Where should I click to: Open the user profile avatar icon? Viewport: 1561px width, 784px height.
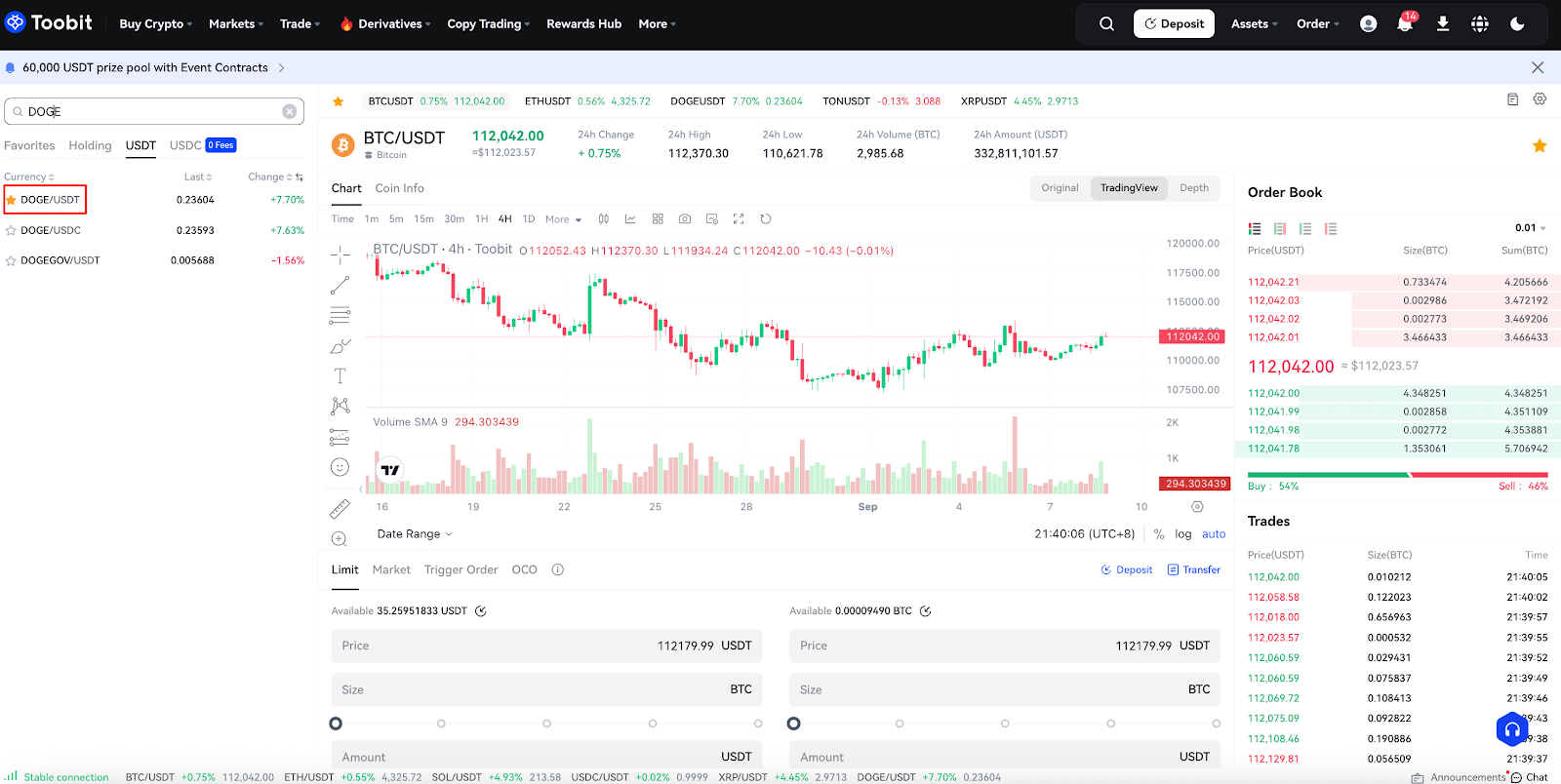click(1368, 23)
